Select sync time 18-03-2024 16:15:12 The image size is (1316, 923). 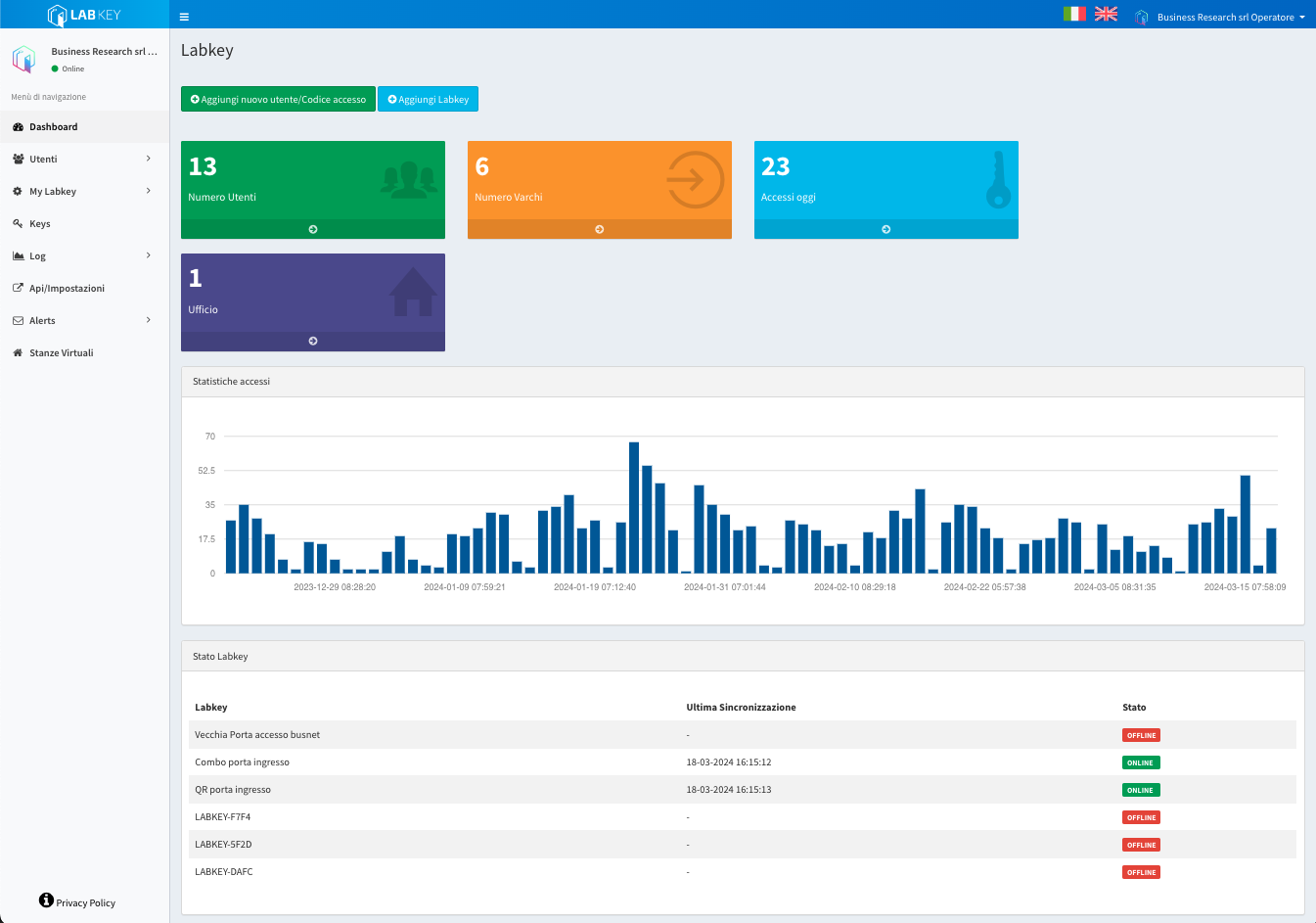[729, 762]
